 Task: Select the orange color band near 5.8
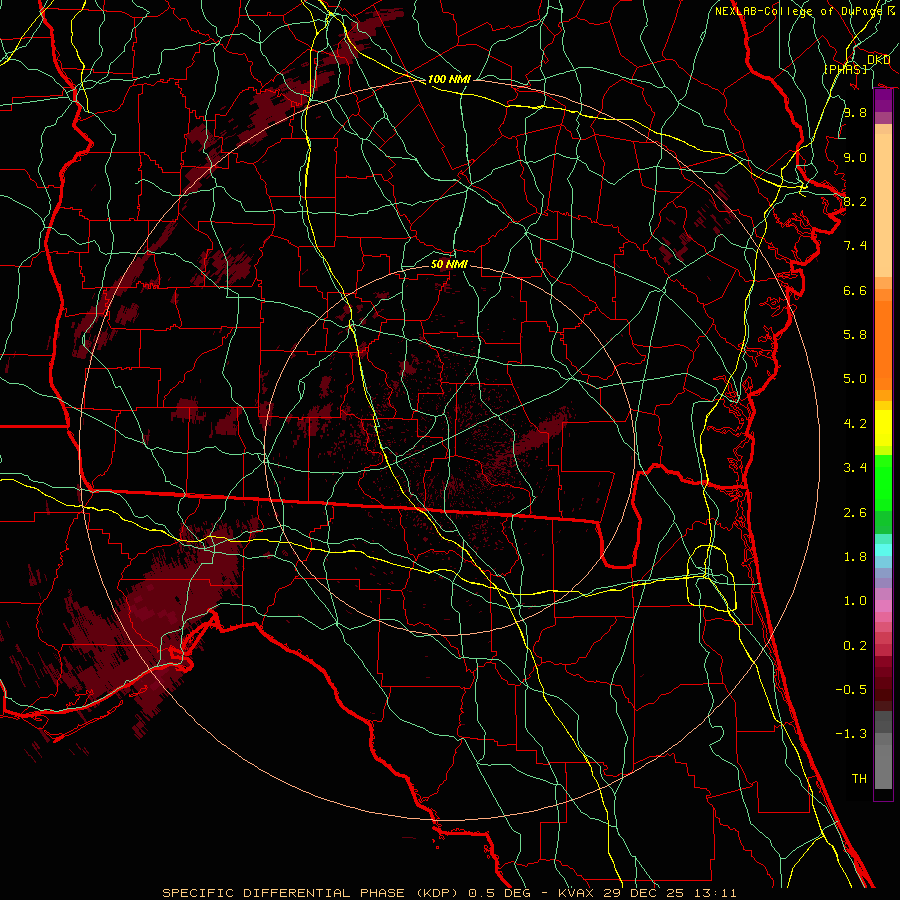(x=883, y=335)
